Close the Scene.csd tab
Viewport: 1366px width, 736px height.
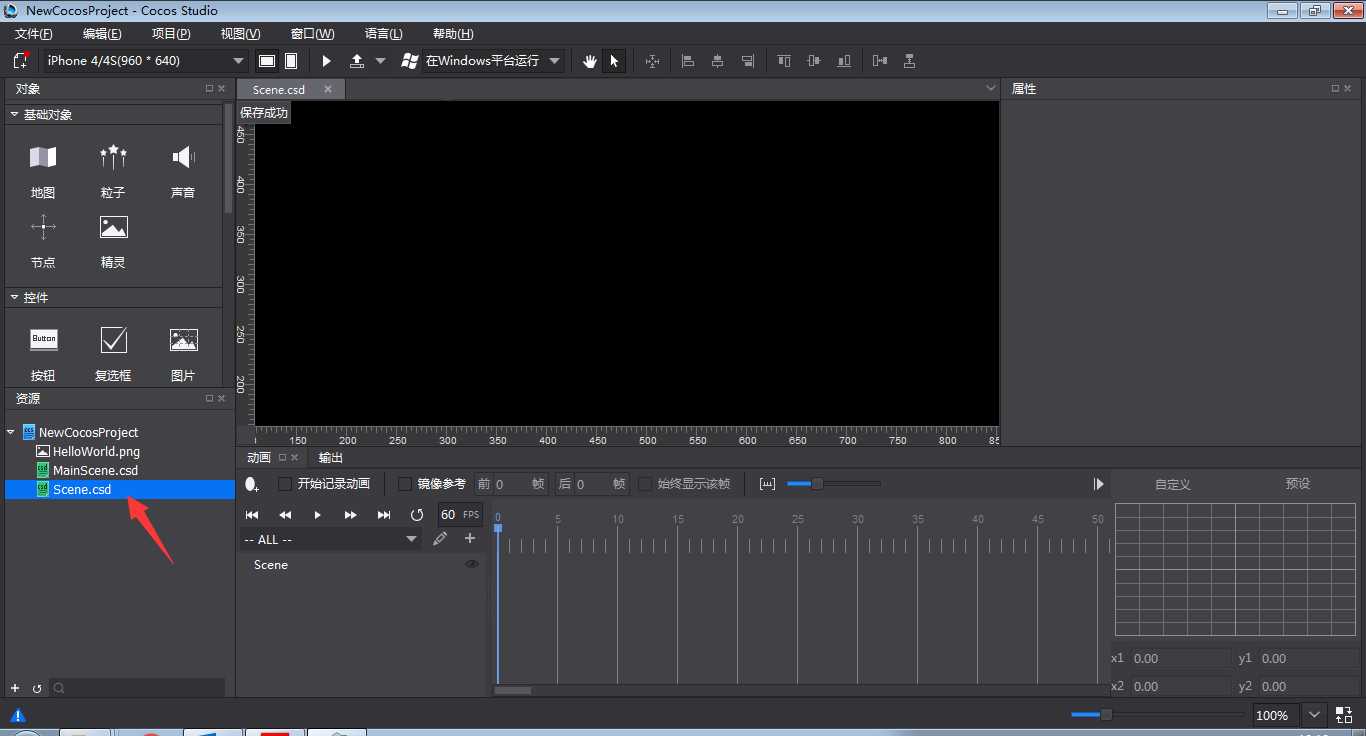click(x=328, y=89)
